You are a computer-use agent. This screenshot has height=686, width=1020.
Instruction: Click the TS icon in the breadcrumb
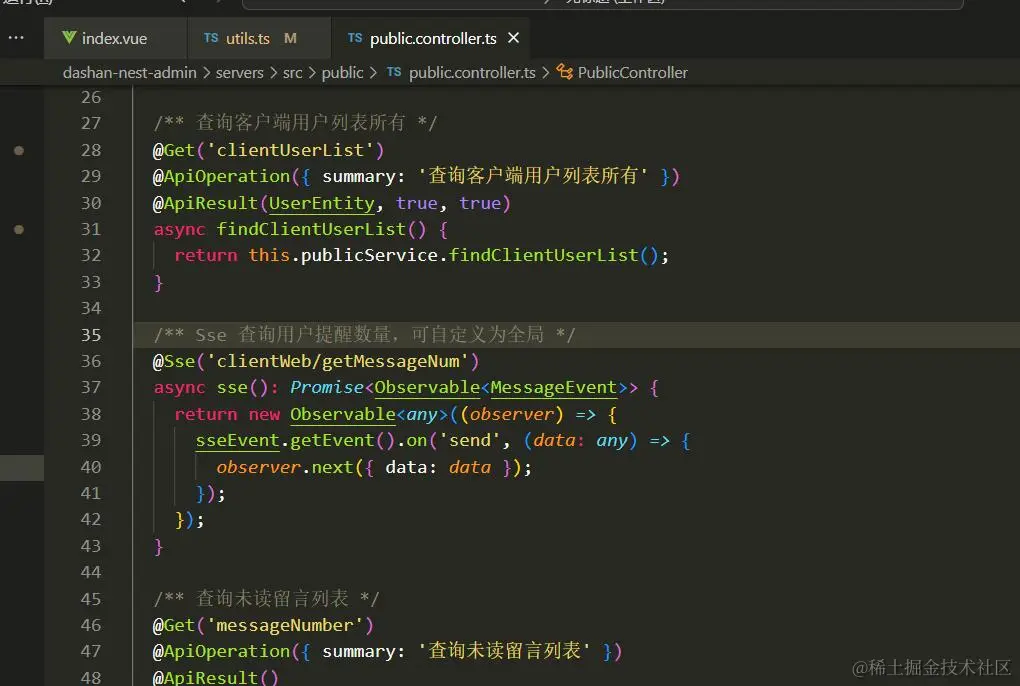click(394, 72)
